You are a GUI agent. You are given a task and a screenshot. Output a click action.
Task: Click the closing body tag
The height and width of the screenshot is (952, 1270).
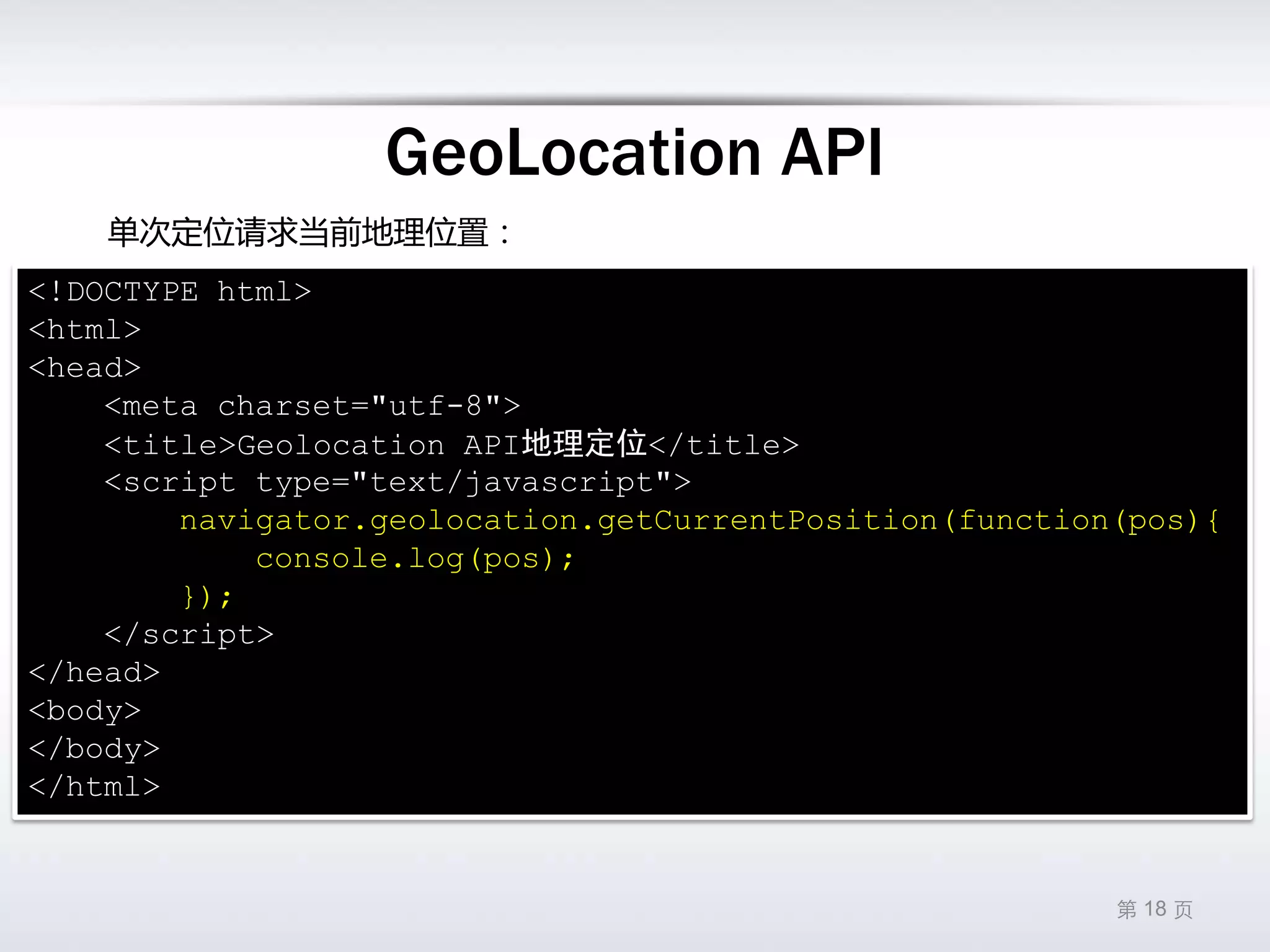point(94,749)
